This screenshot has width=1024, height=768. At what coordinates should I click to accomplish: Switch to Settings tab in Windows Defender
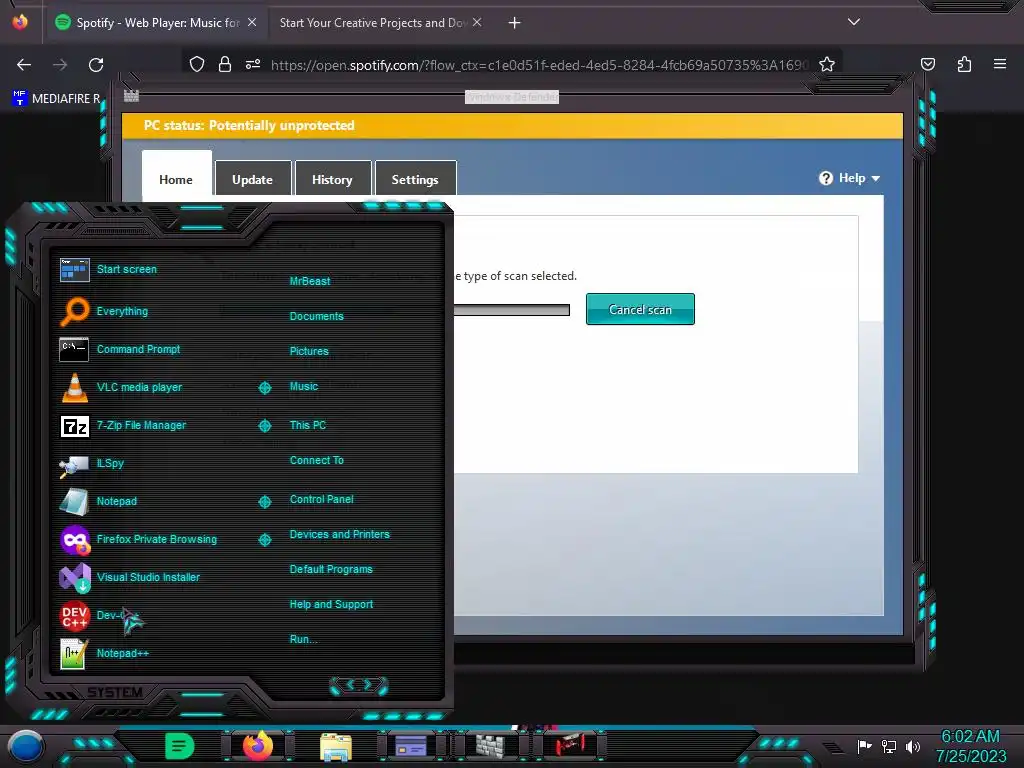click(415, 179)
